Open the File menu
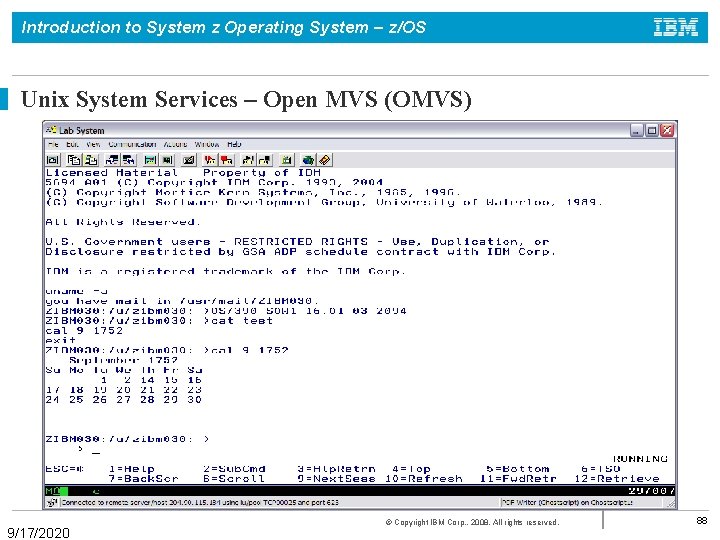The height and width of the screenshot is (540, 720). pos(53,144)
